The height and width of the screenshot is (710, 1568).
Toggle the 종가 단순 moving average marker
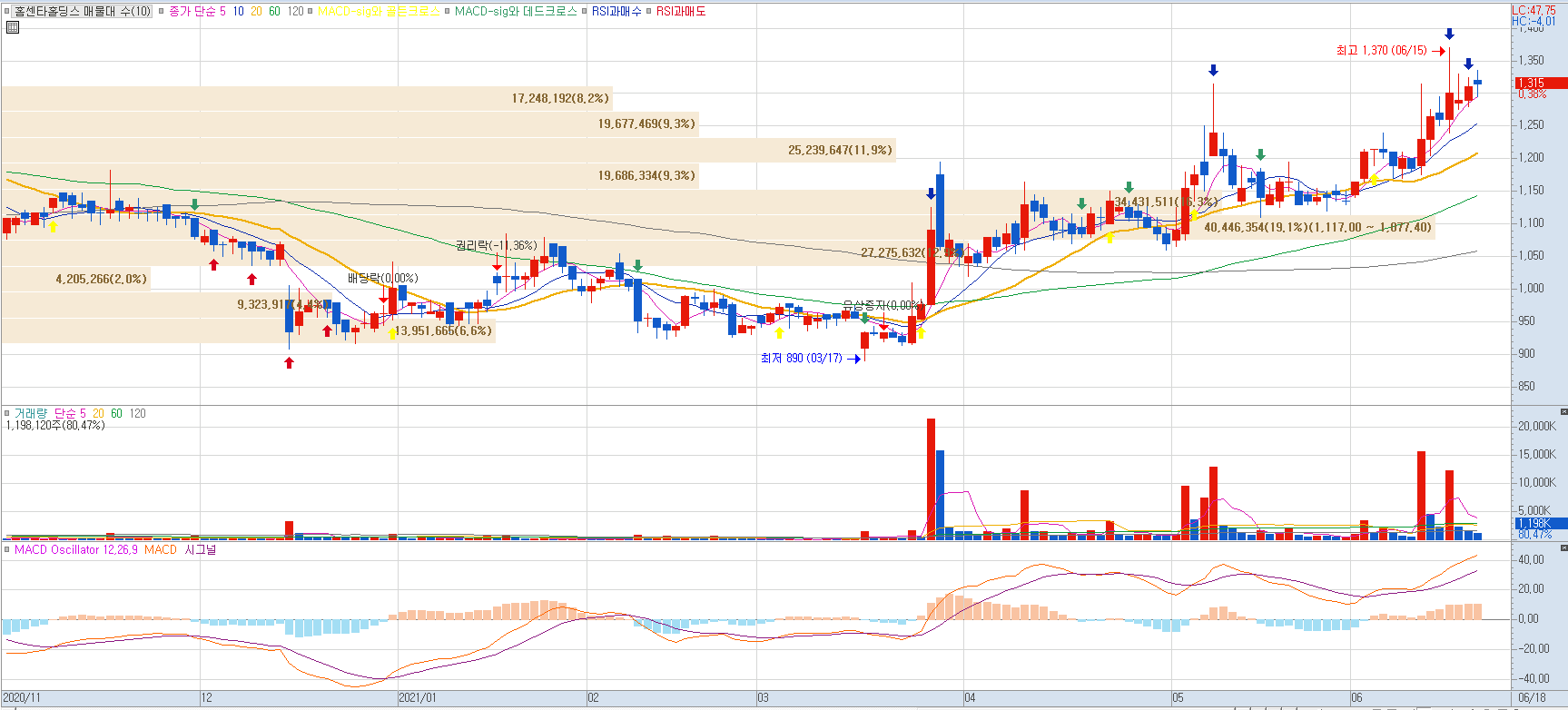161,12
